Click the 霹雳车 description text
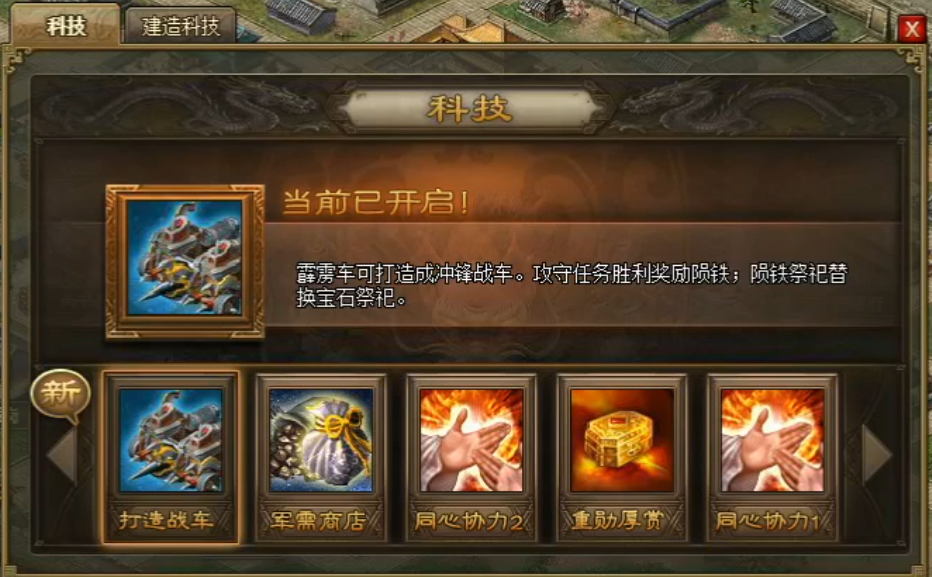Image resolution: width=932 pixels, height=577 pixels. pos(572,286)
